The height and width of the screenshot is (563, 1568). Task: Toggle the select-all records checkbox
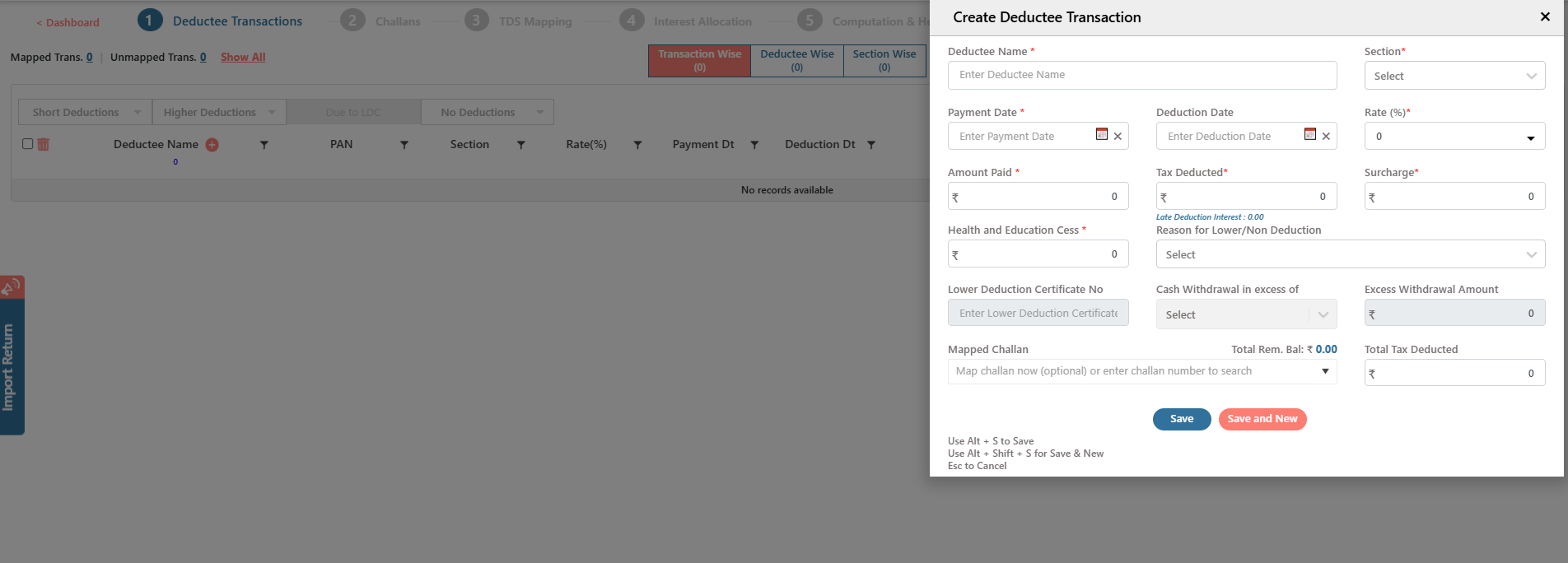click(27, 144)
